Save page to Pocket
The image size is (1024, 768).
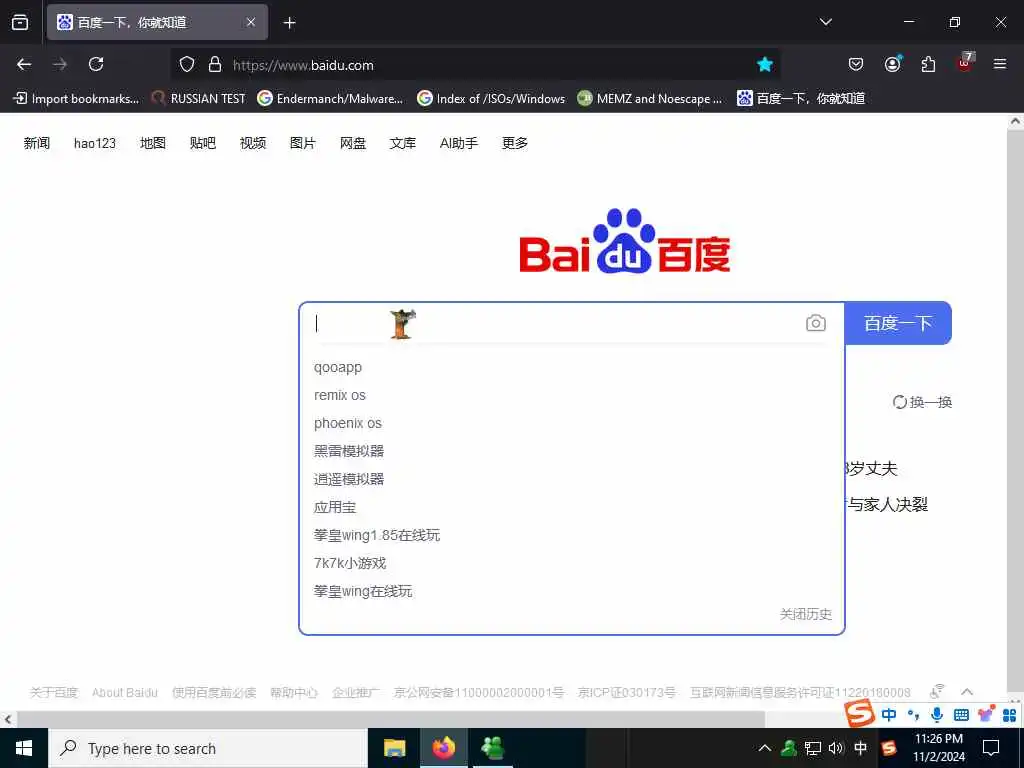point(856,64)
